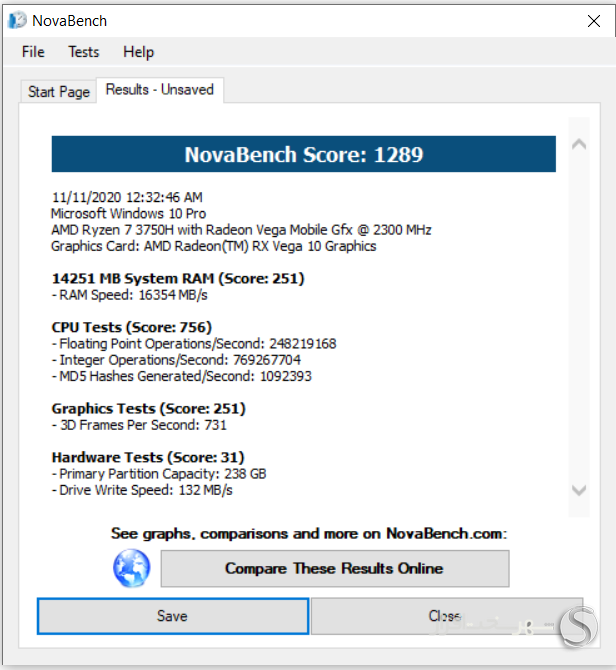
Task: Click RAM Speed: 16354 MB/s line
Action: [x=129, y=295]
